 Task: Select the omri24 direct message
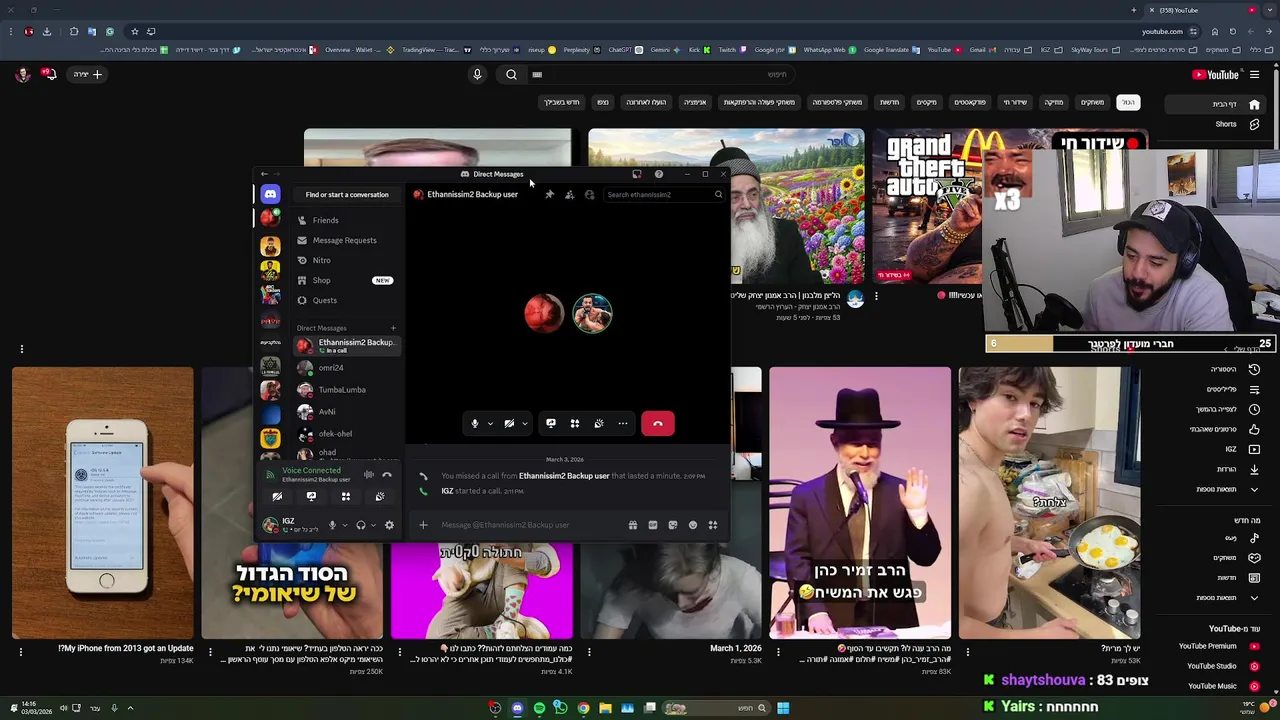346,368
